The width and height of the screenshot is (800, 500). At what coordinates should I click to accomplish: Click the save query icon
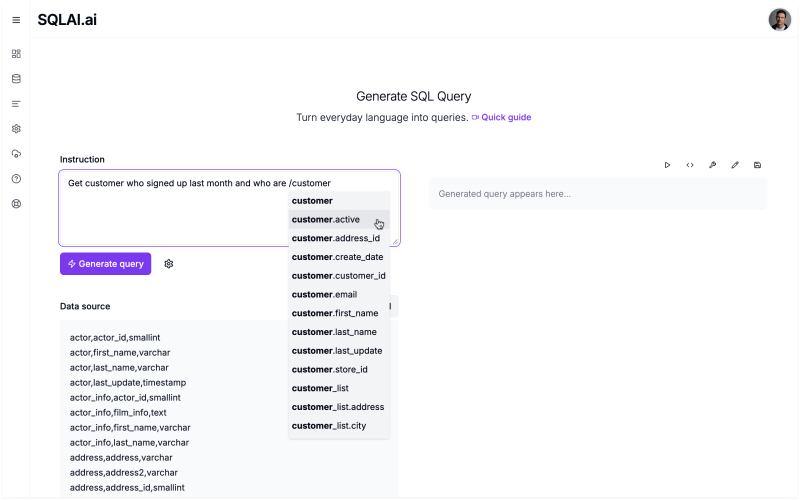757,165
